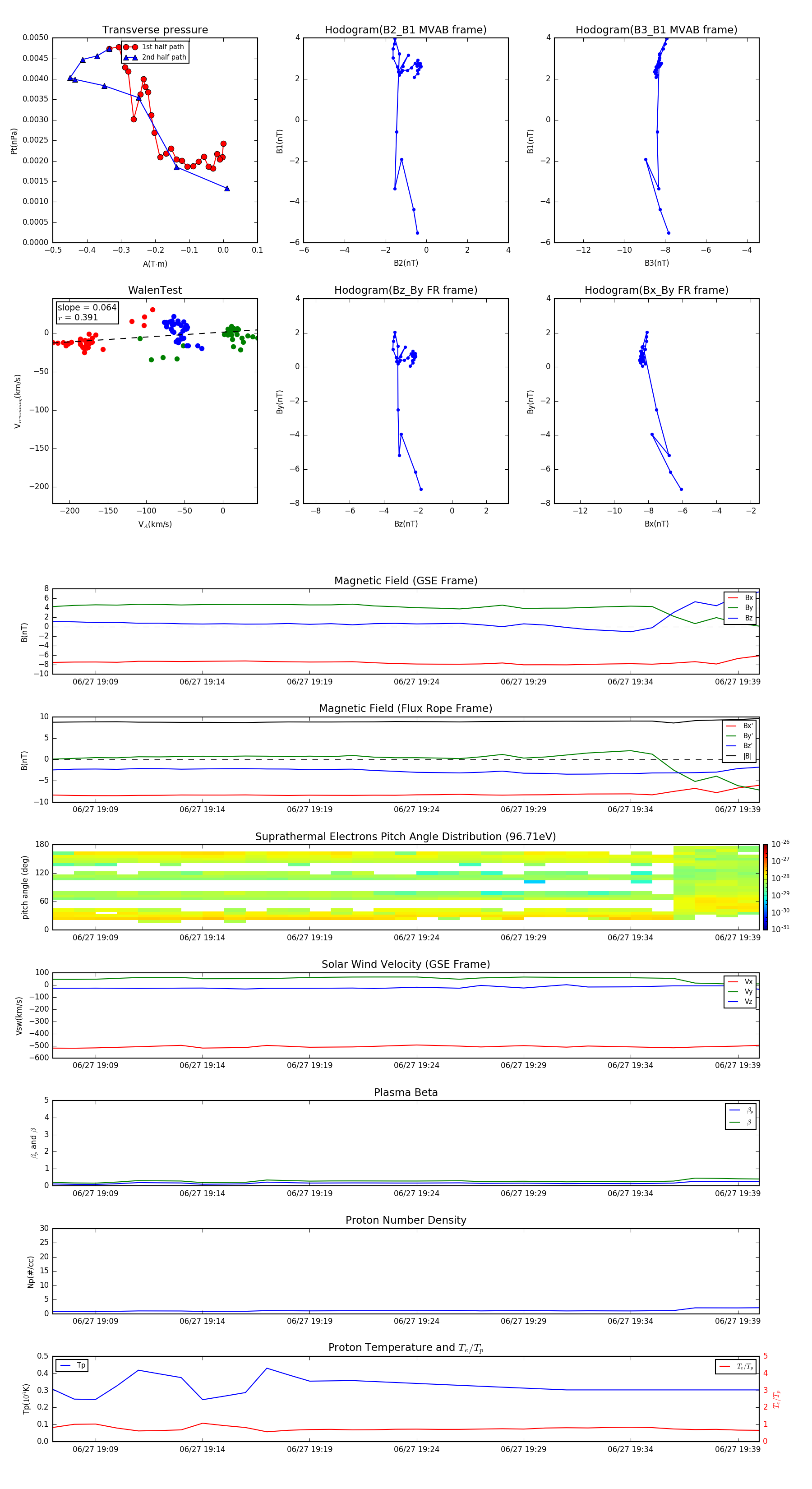Click the 'Pt(nPa)' y-axis label
This screenshot has width=812, height=1489.
coord(14,140)
